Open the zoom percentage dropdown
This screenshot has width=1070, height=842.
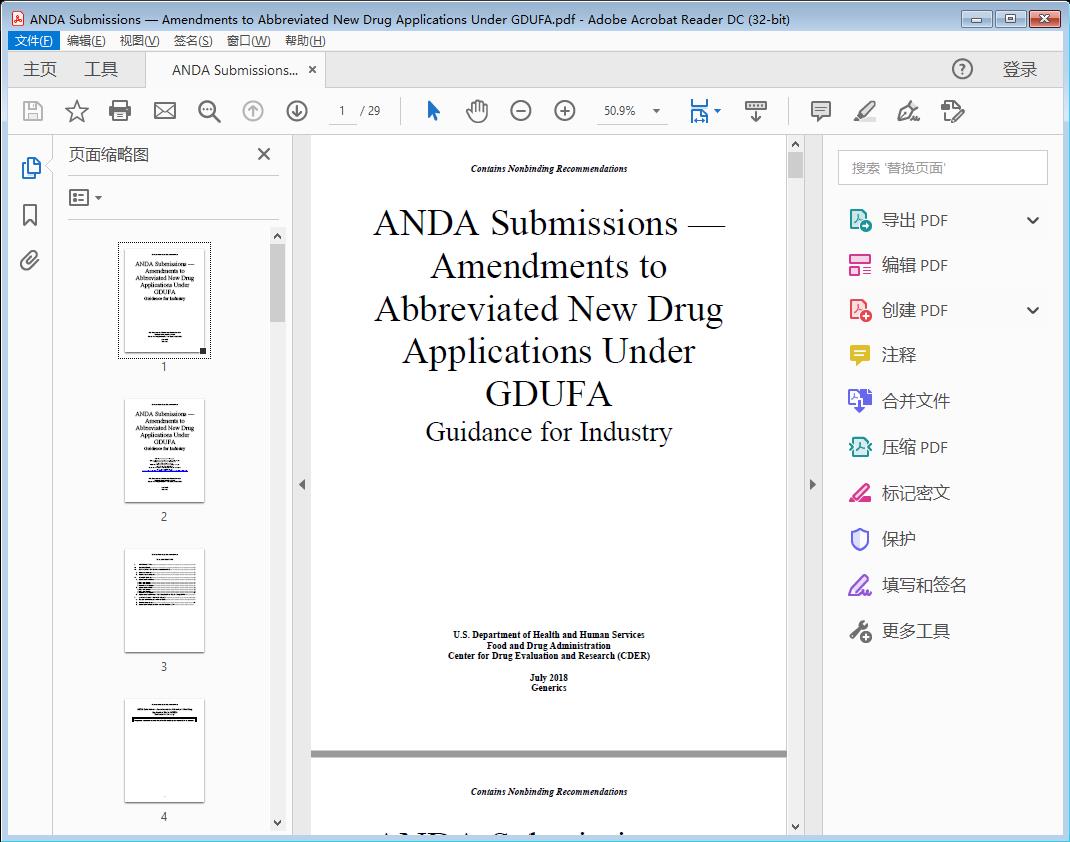click(x=655, y=111)
